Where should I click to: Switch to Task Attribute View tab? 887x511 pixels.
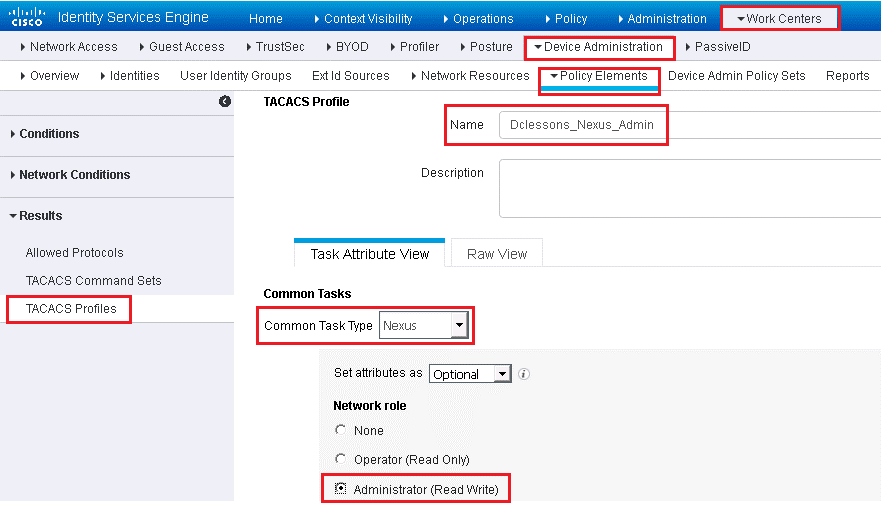point(369,254)
